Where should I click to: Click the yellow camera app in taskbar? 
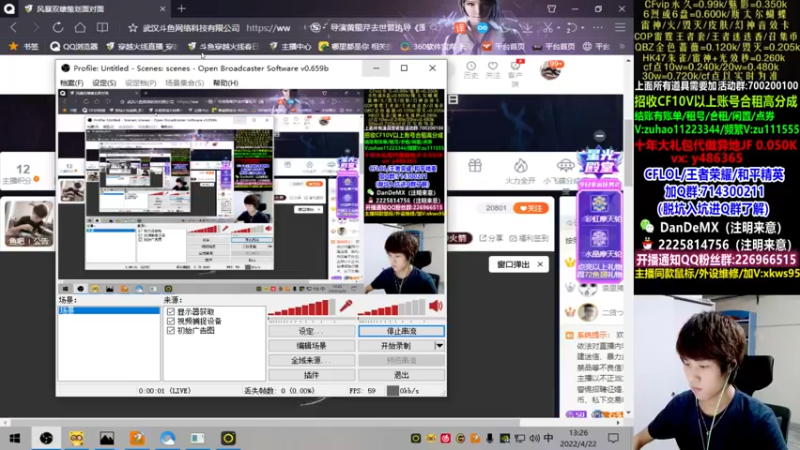[228, 438]
